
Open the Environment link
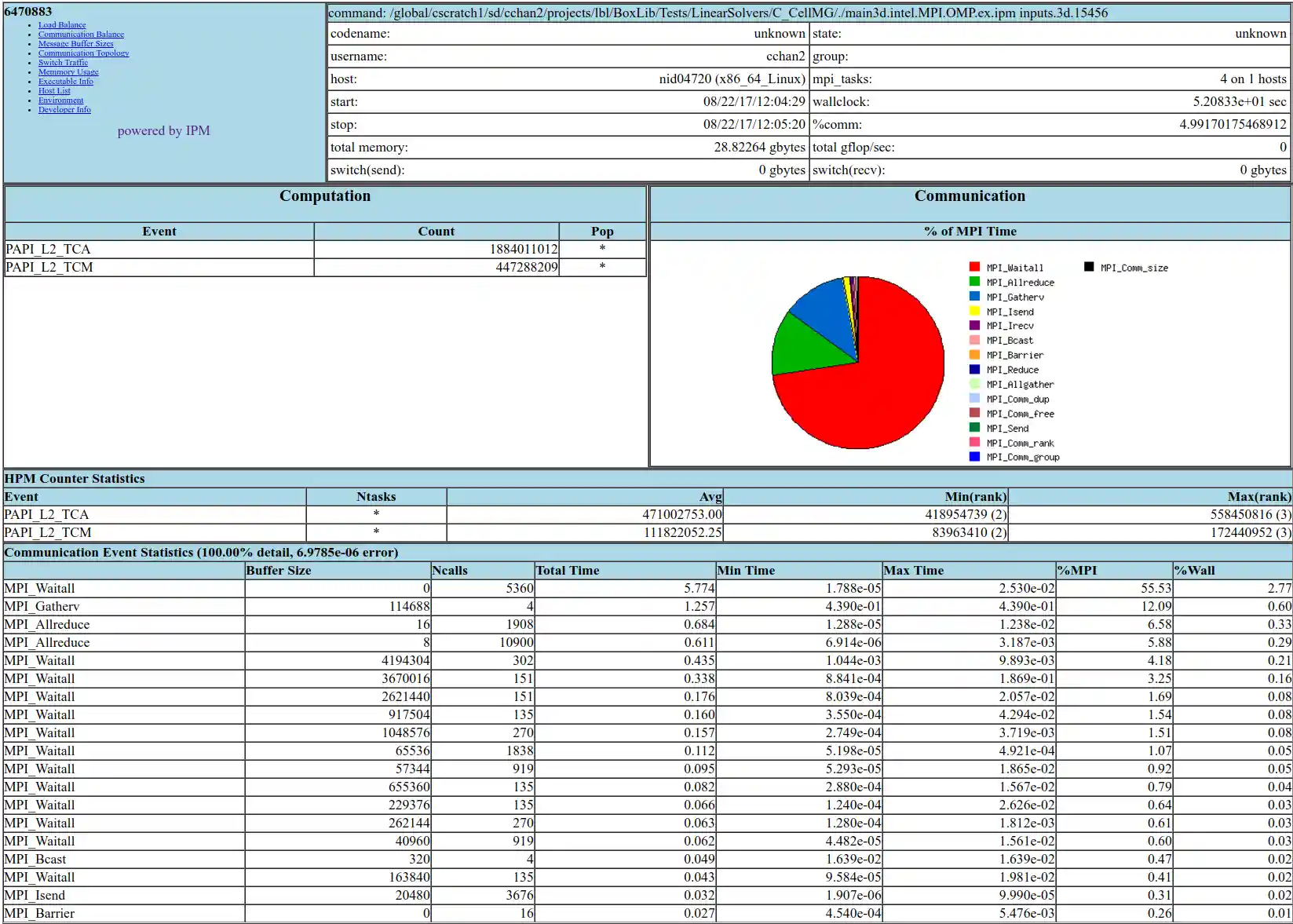click(x=60, y=100)
